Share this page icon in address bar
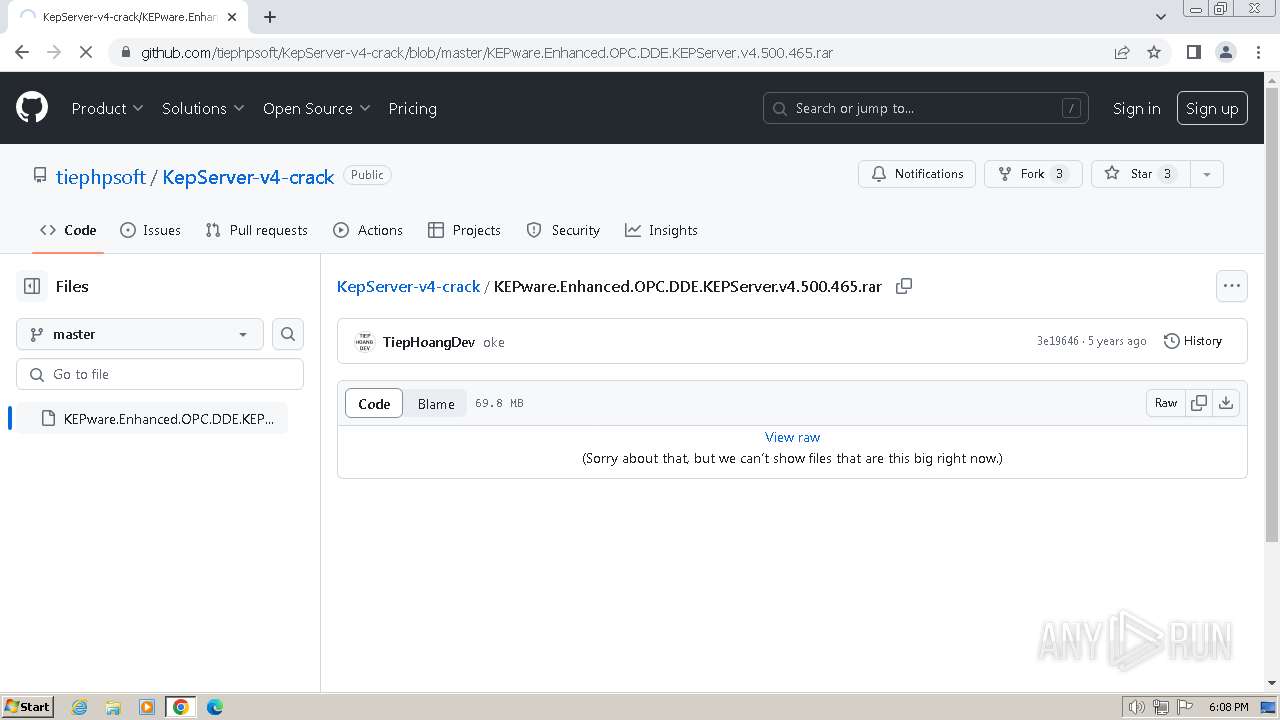Image resolution: width=1280 pixels, height=720 pixels. [1122, 52]
